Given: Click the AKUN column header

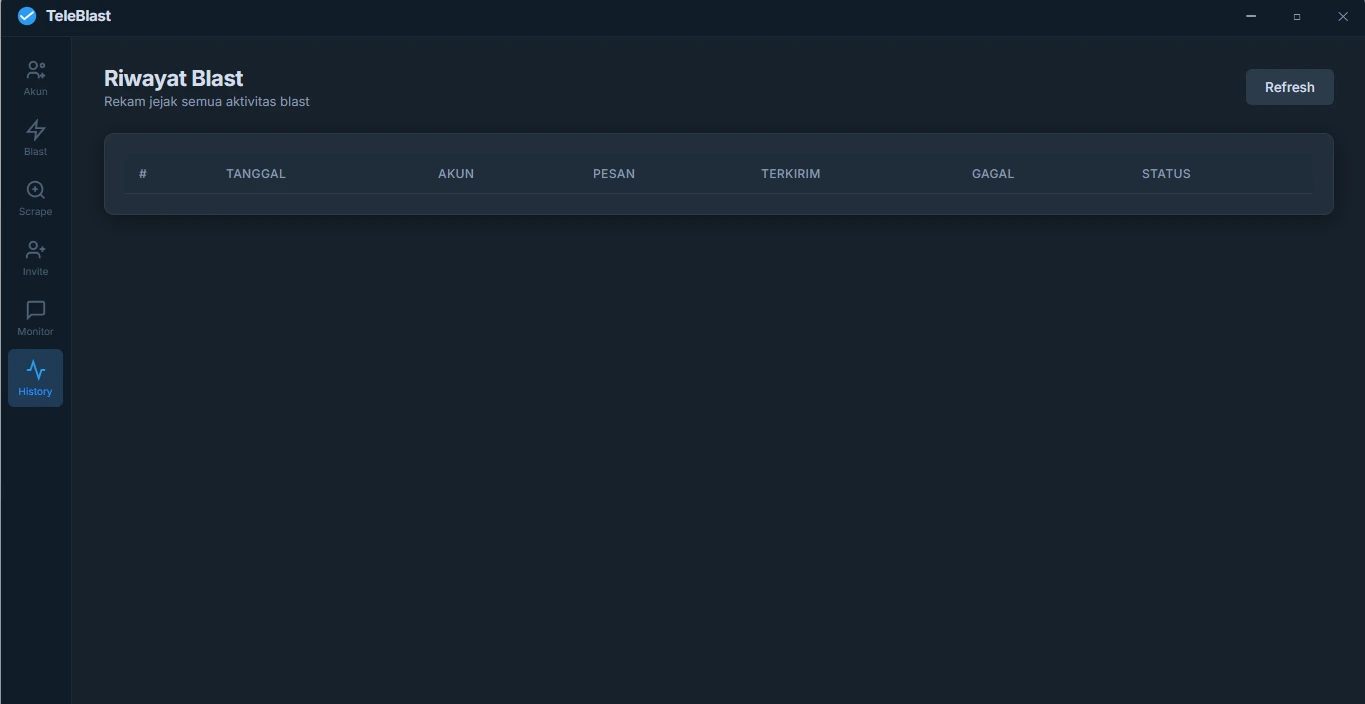Looking at the screenshot, I should click(x=456, y=174).
